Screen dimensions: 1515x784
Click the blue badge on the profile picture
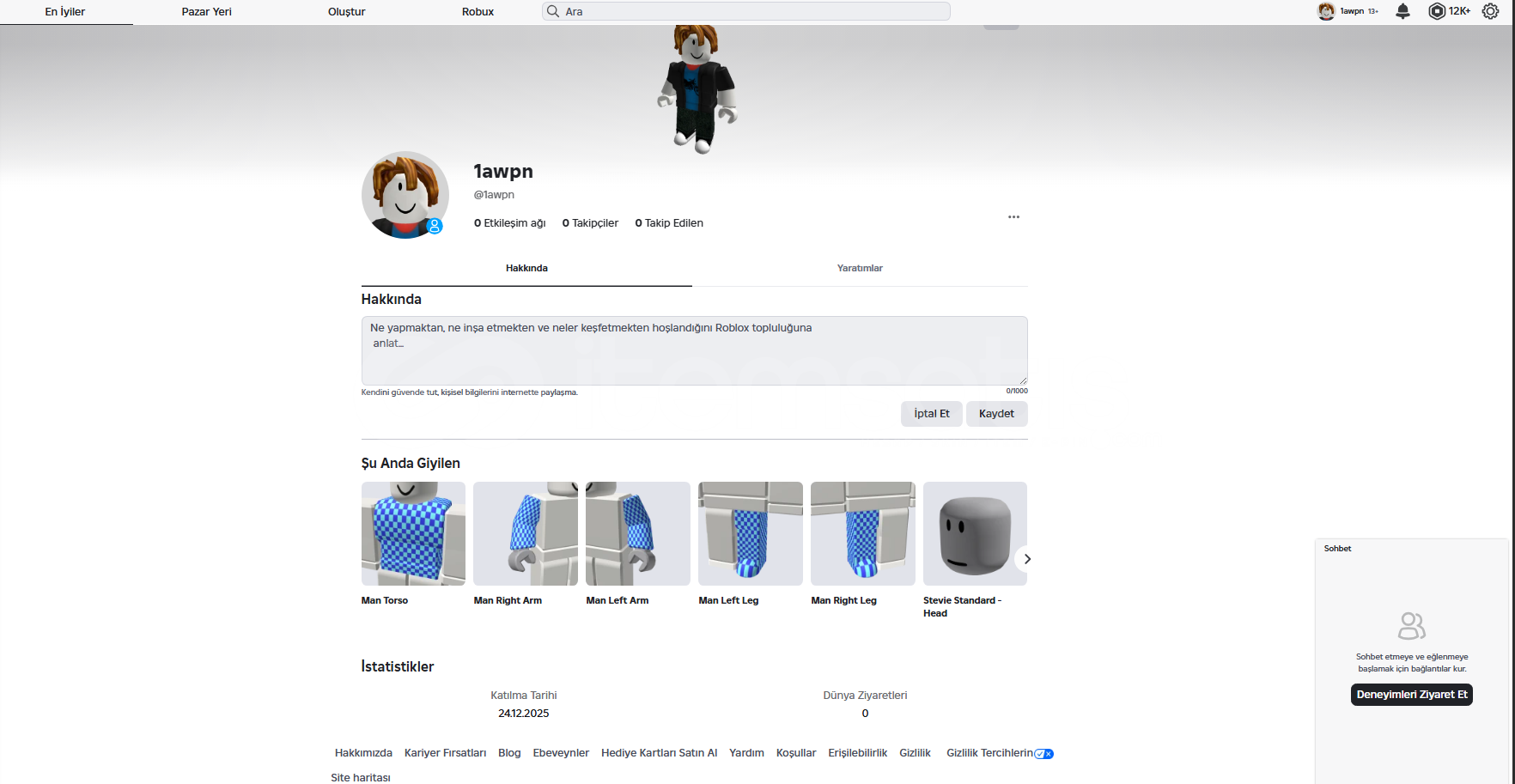(x=435, y=226)
